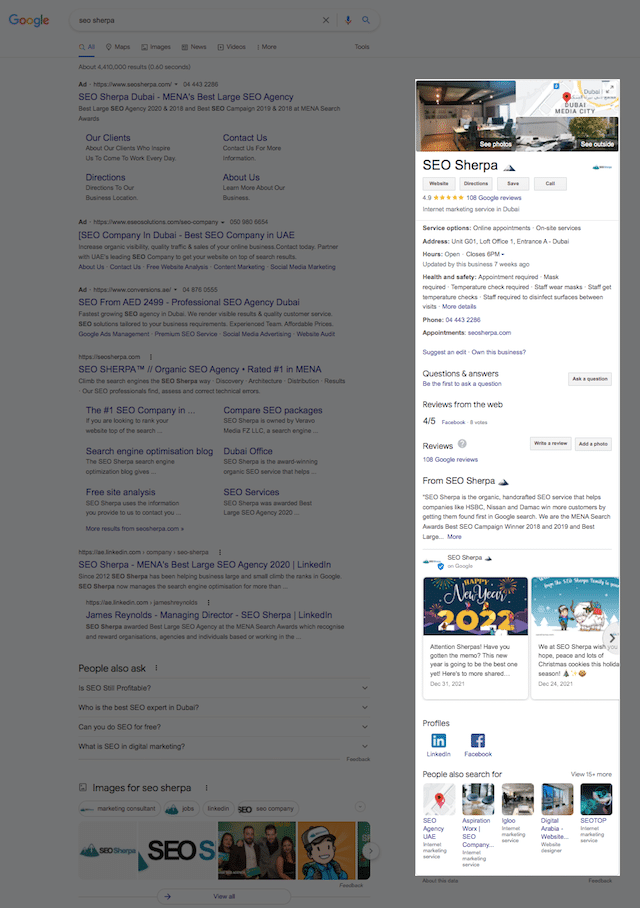Expand What is SEO in digital marketing
The height and width of the screenshot is (908, 640).
click(224, 746)
